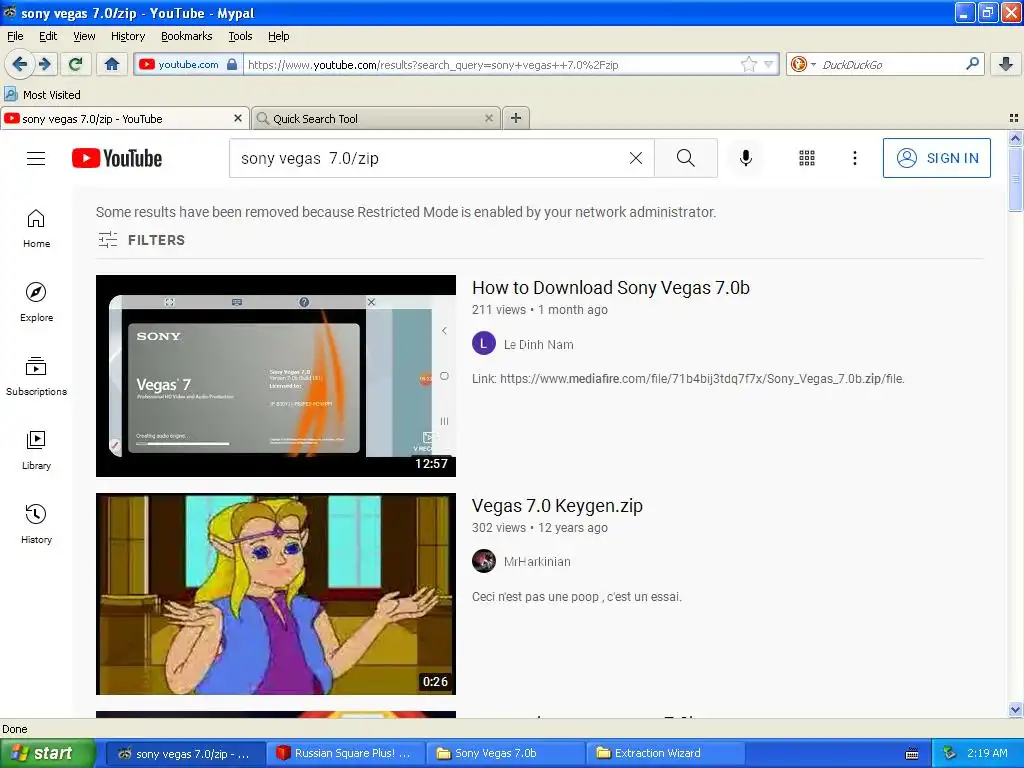Click the on-screen keyboard tray icon
The height and width of the screenshot is (768, 1024).
(912, 754)
